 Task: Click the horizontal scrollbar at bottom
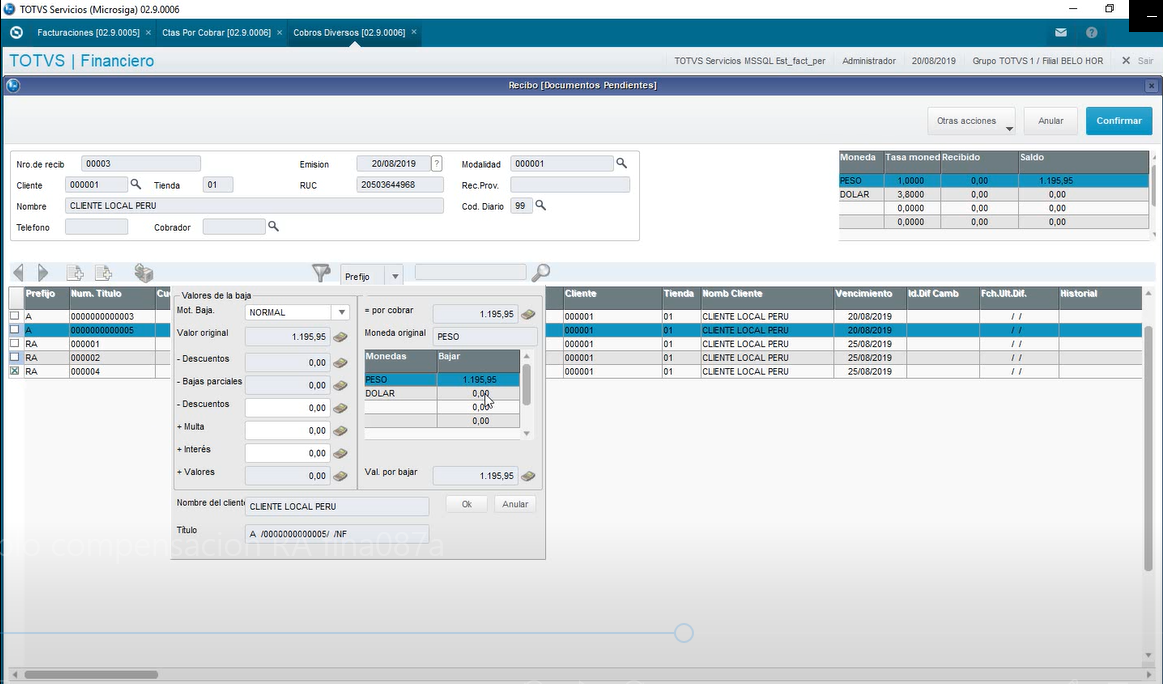pyautogui.click(x=90, y=674)
